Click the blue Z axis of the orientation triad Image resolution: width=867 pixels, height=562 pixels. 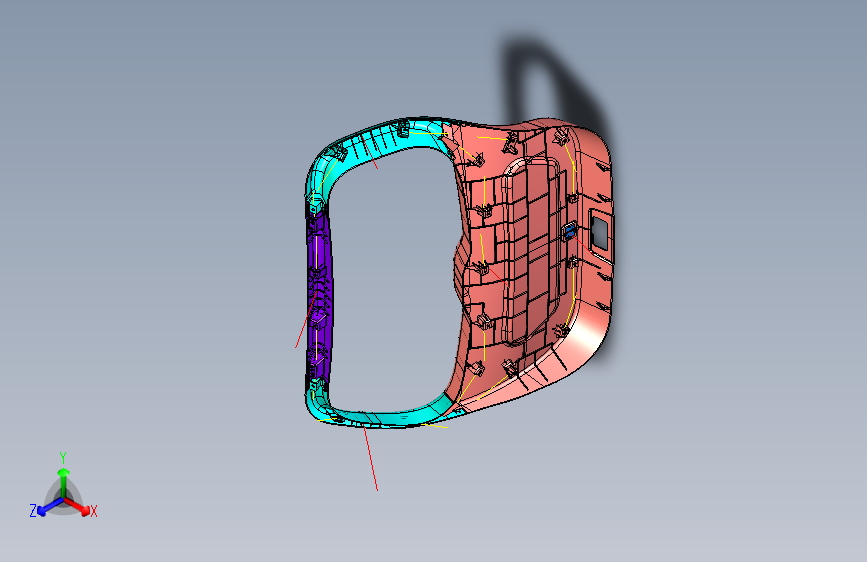(51, 506)
